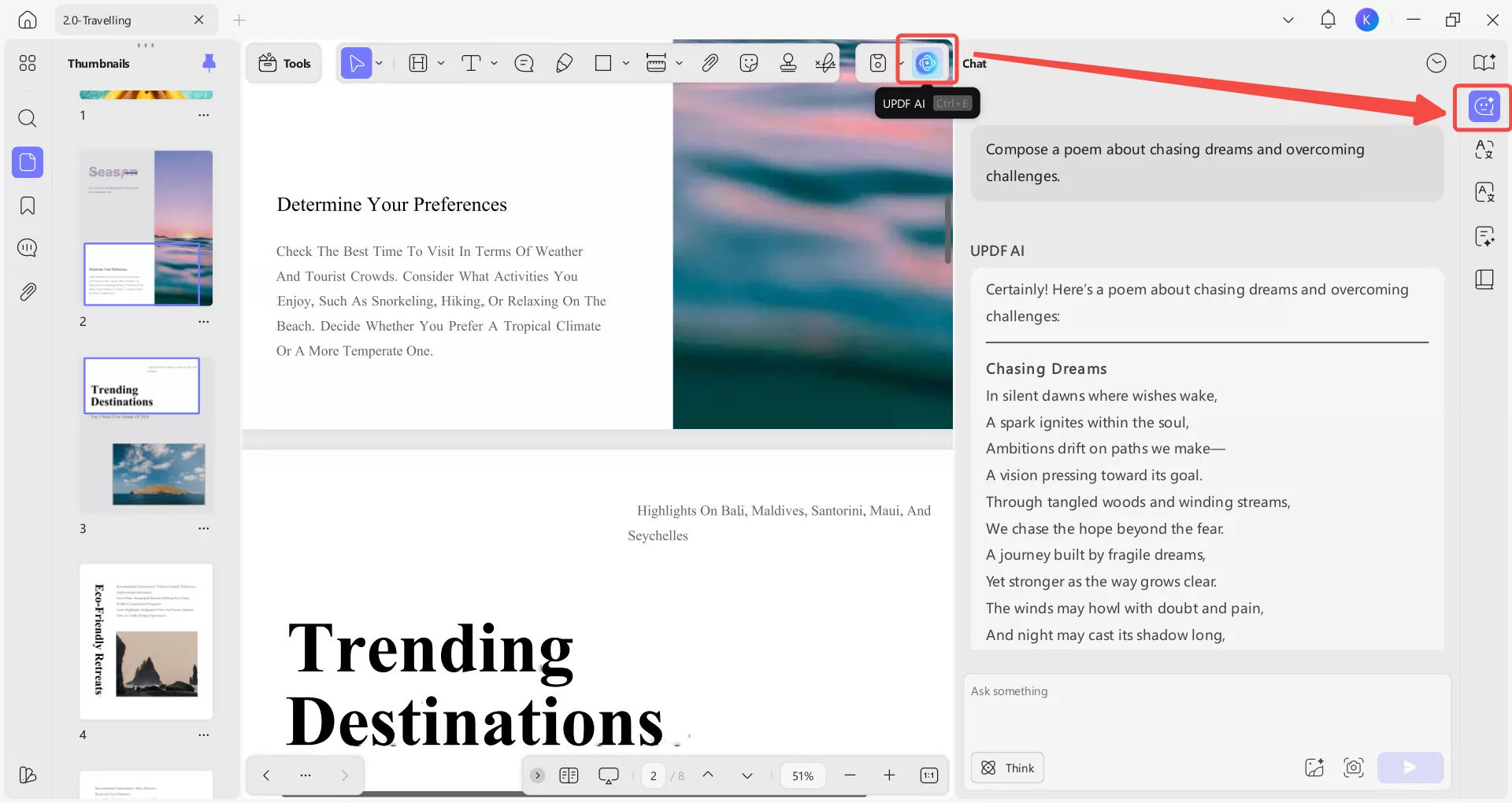Expand the Measure tool dropdown
This screenshot has width=1512, height=803.
point(679,63)
